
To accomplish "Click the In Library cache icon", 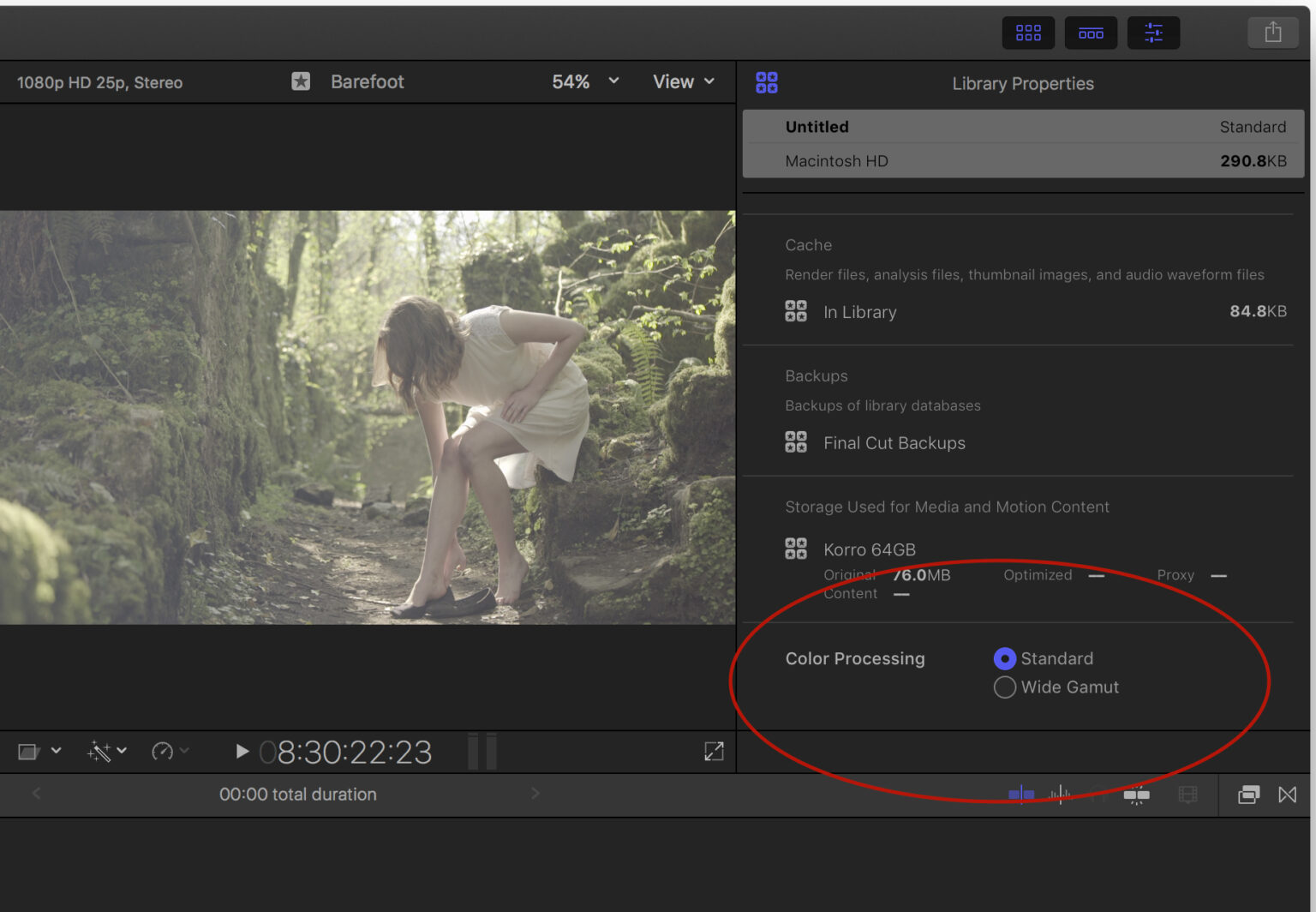I will (796, 311).
